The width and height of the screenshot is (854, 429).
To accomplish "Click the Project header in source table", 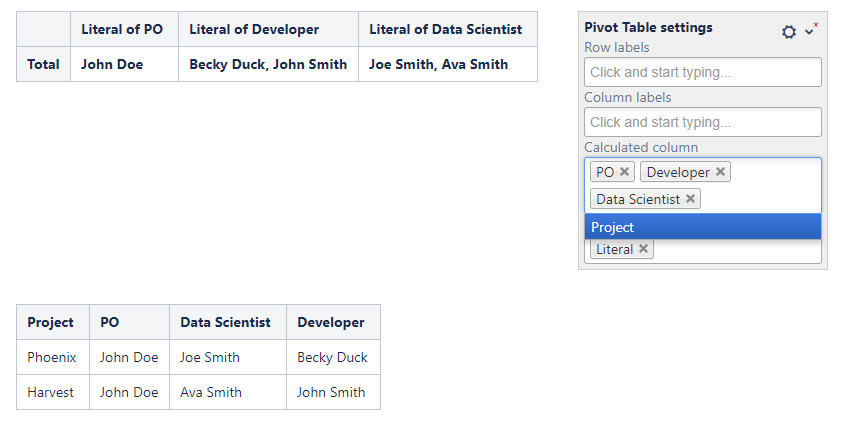I will 51,322.
